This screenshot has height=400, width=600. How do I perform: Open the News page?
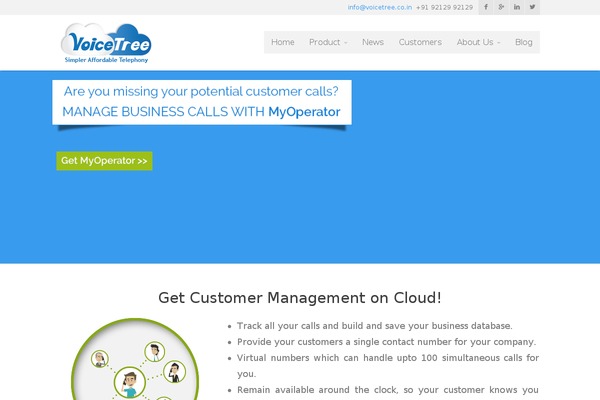(x=373, y=42)
